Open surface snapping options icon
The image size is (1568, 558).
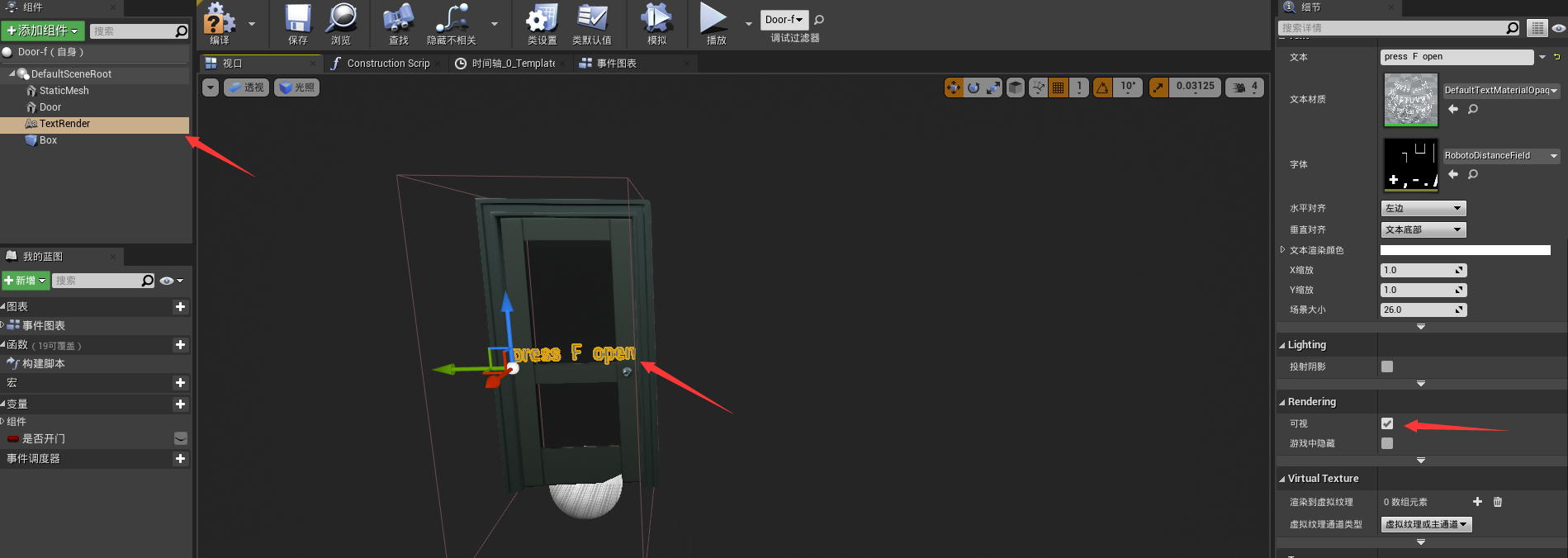[x=1039, y=87]
